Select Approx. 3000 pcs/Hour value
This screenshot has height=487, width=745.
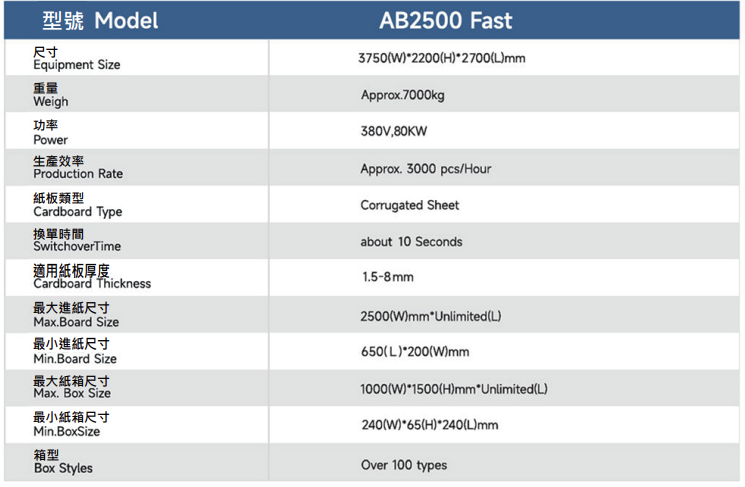point(426,169)
